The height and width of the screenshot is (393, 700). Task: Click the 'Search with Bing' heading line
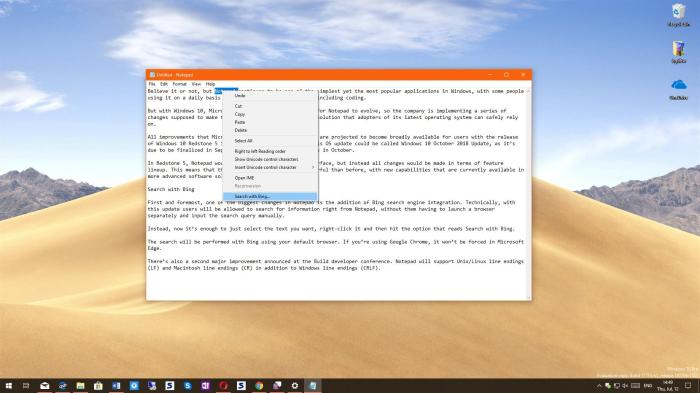171,189
